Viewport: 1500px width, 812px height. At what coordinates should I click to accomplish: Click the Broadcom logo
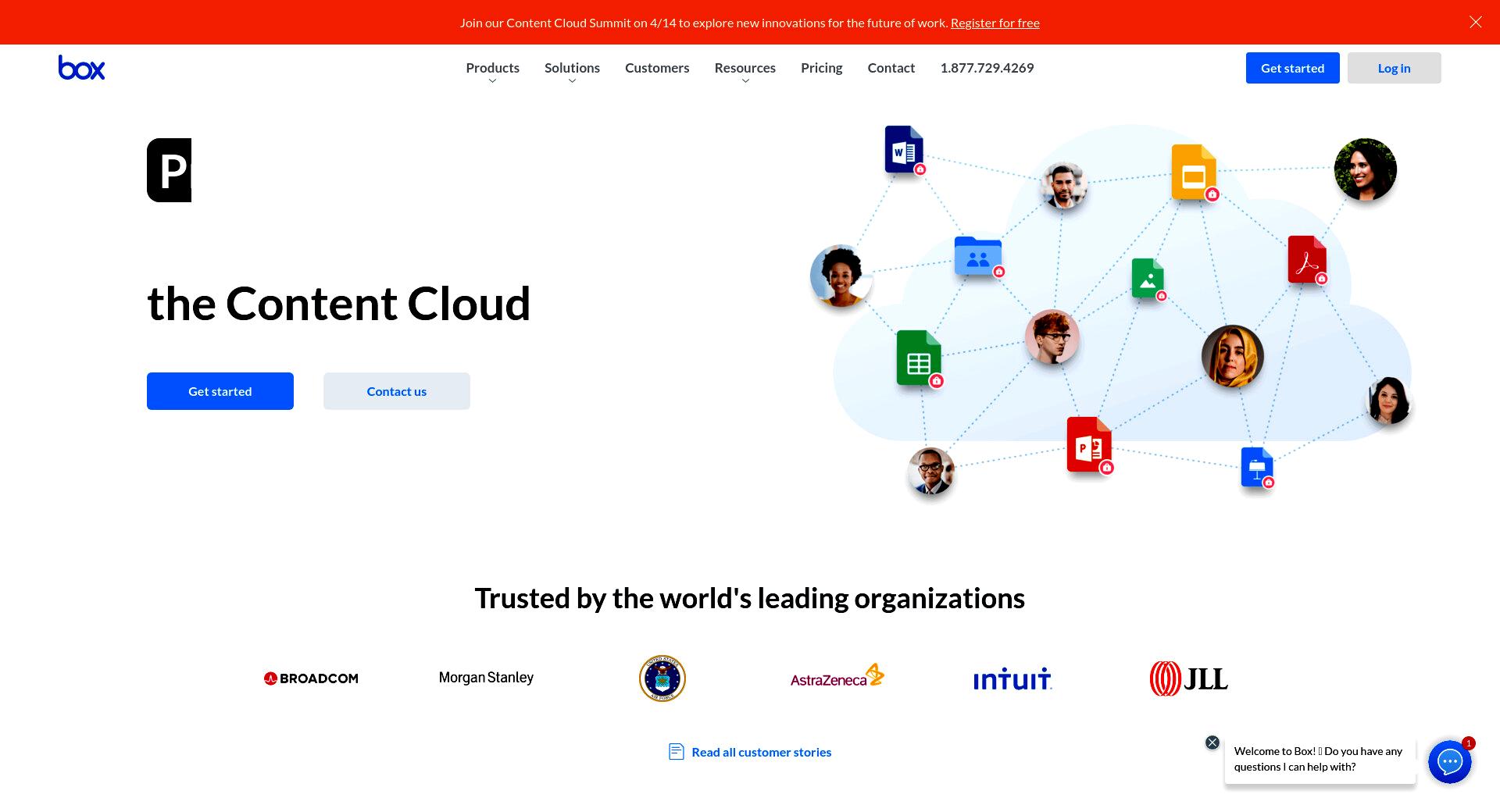pyautogui.click(x=311, y=678)
